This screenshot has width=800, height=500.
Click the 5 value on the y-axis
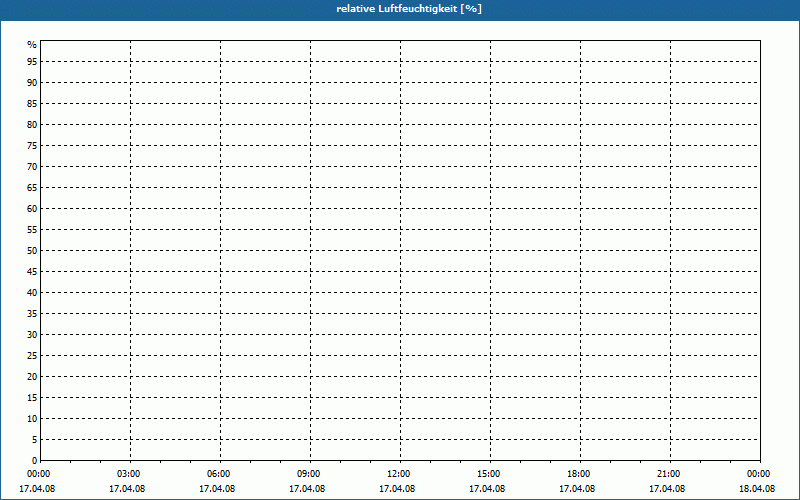pyautogui.click(x=34, y=440)
